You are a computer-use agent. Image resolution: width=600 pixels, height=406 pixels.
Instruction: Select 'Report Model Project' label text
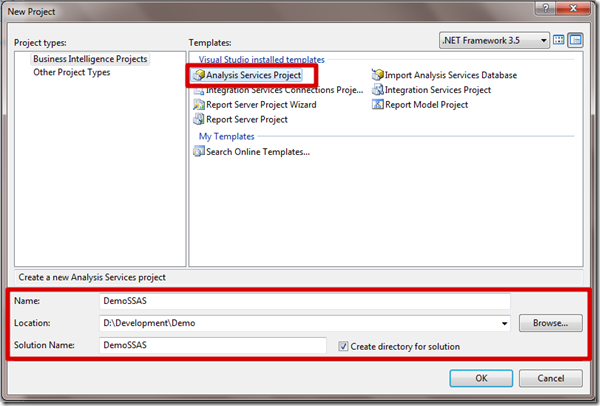coord(426,105)
